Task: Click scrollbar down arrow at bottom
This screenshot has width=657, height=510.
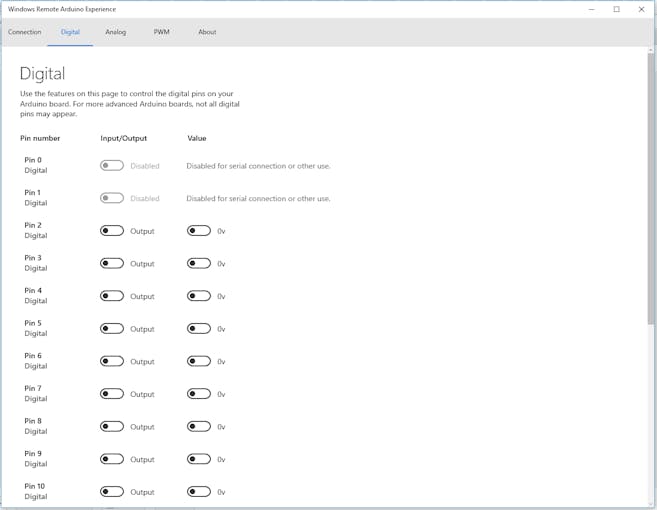Action: click(x=651, y=502)
